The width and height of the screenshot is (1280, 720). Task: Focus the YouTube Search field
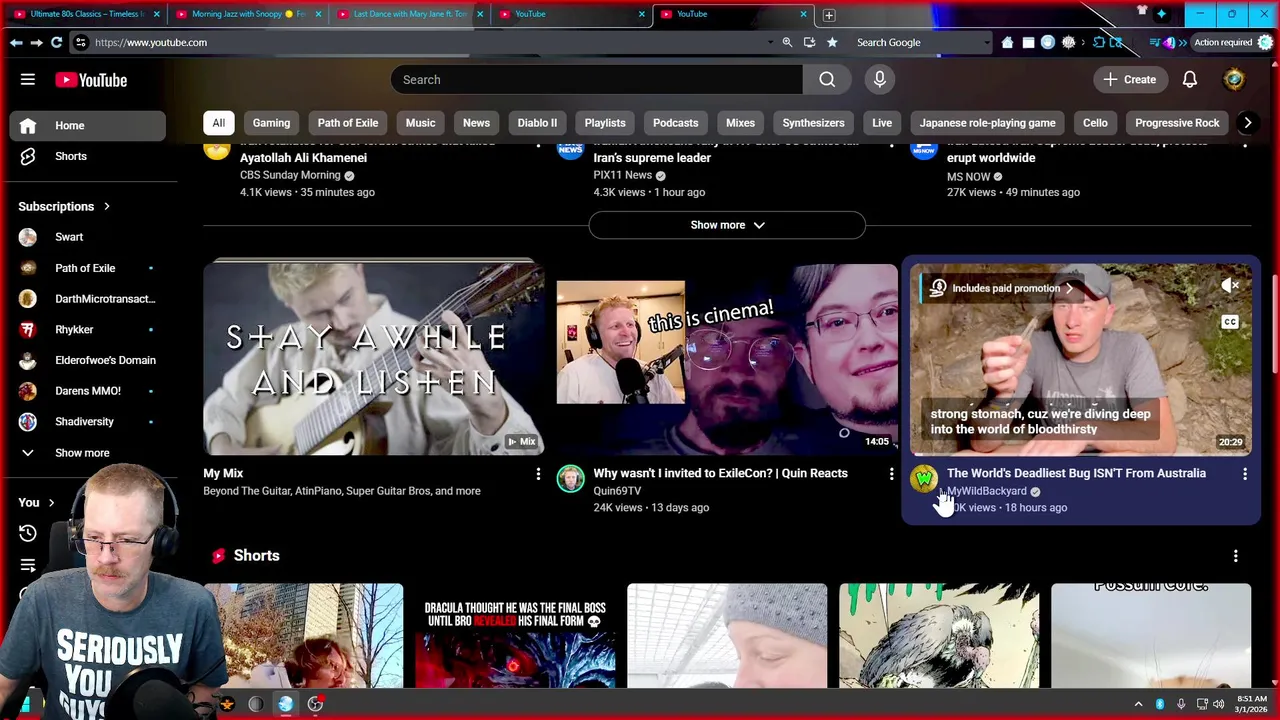click(x=597, y=80)
